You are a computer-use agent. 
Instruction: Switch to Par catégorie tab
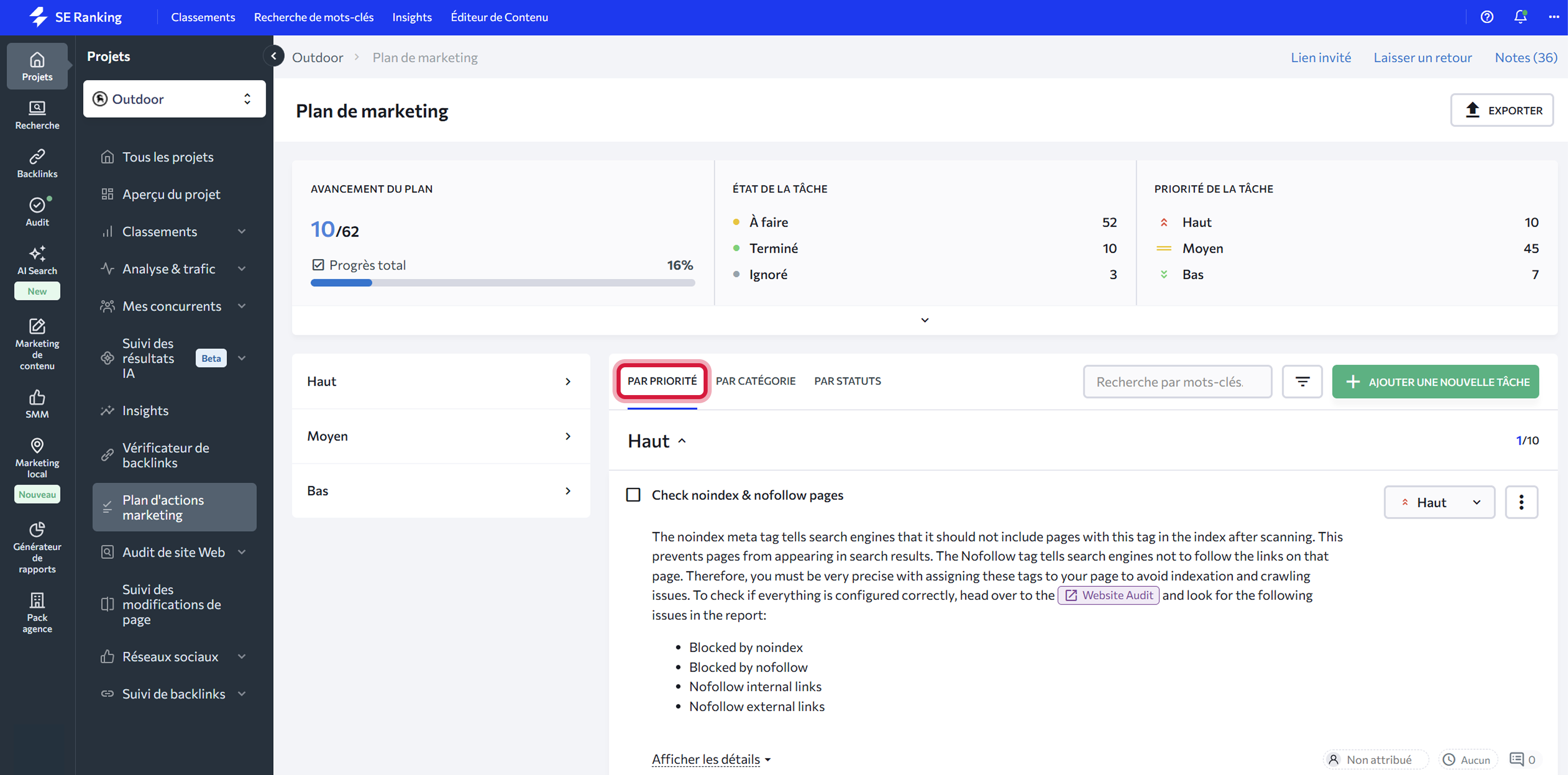tap(755, 381)
